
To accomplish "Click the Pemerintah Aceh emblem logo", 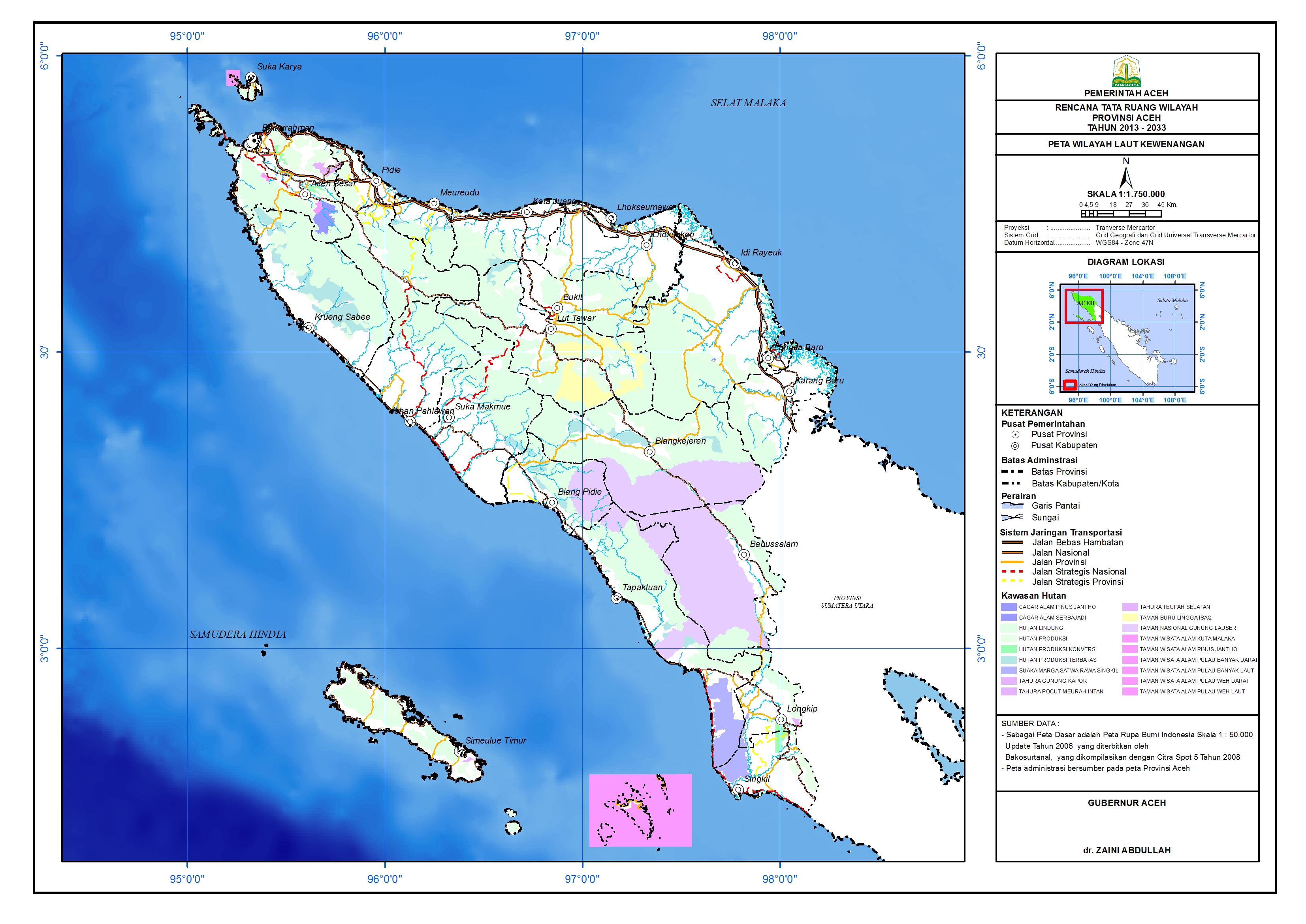I will point(1126,71).
